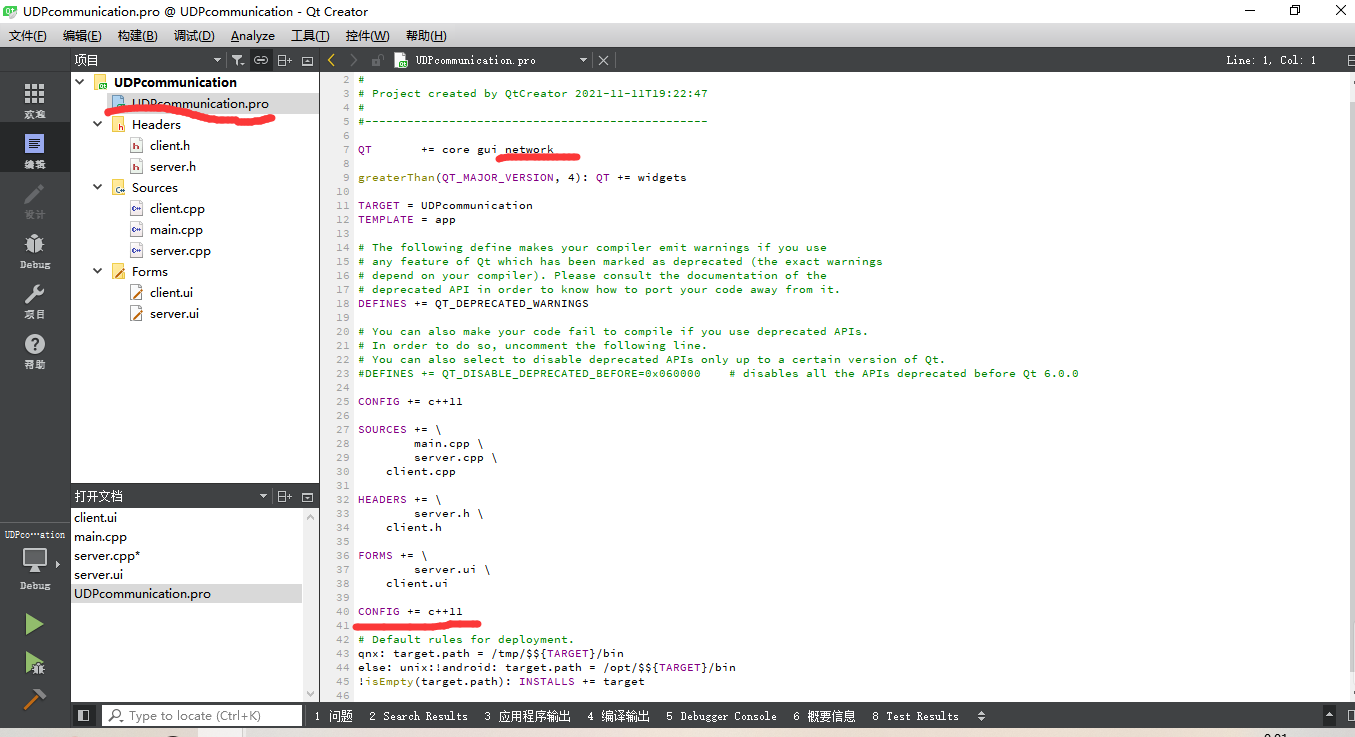The width and height of the screenshot is (1355, 737).
Task: Select main.cpp in Sources tree
Action: coord(176,230)
